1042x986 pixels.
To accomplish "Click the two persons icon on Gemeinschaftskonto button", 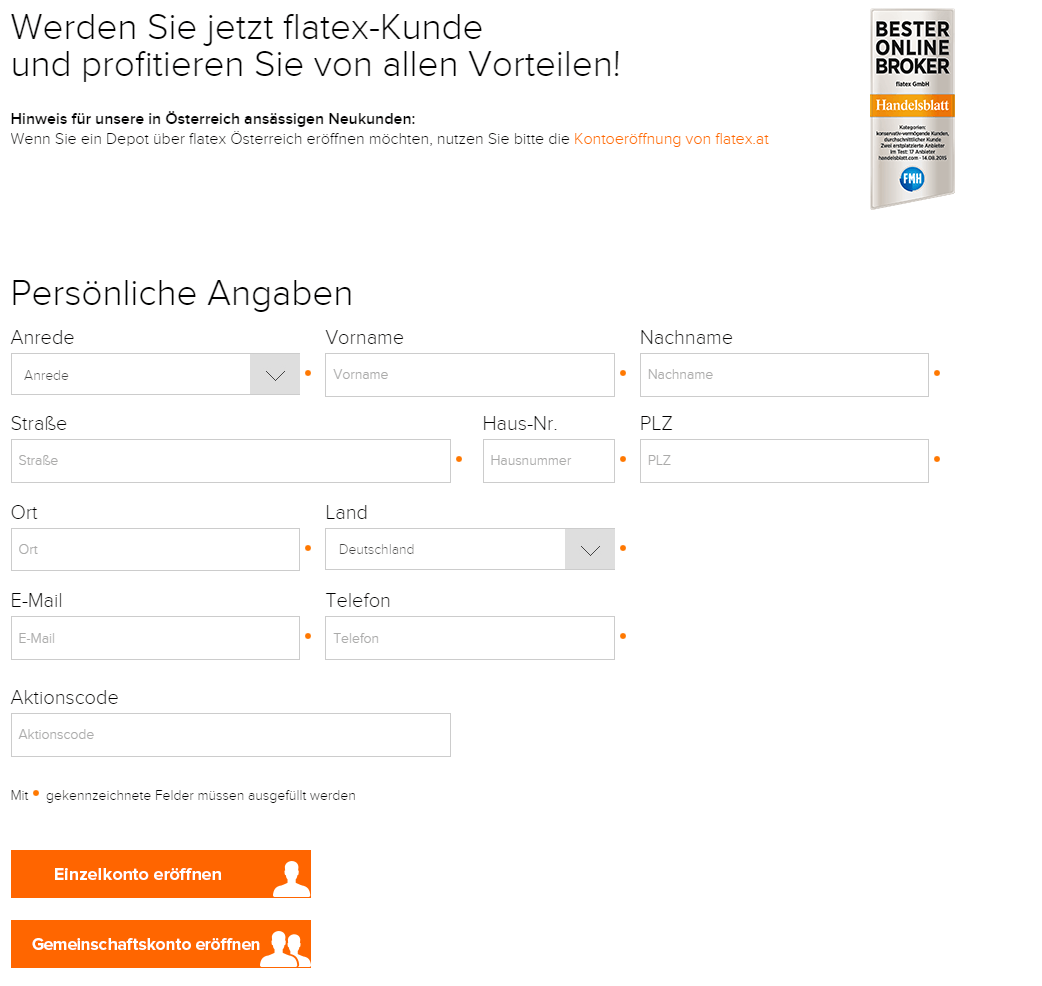I will click(286, 948).
